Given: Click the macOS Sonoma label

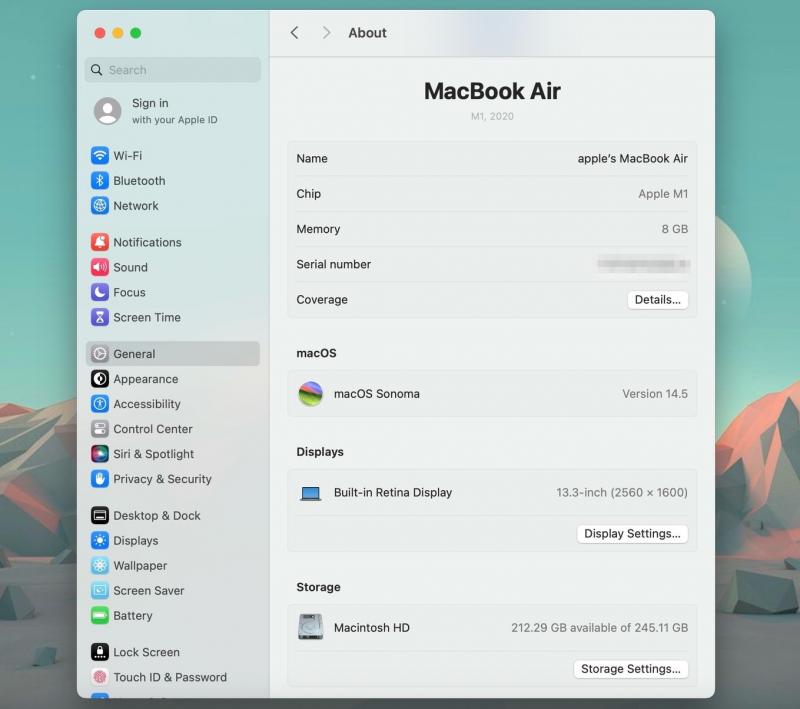Looking at the screenshot, I should click(377, 394).
